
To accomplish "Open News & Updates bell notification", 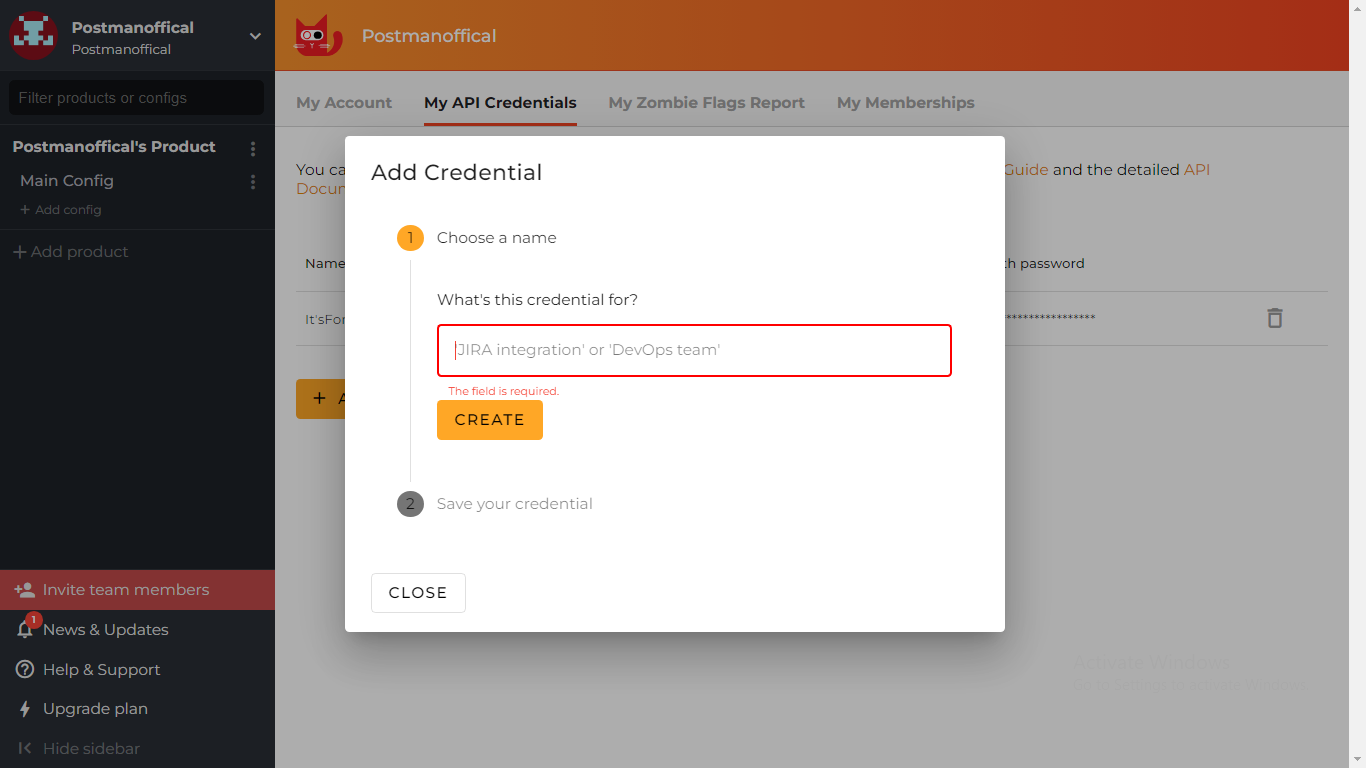I will pyautogui.click(x=25, y=629).
